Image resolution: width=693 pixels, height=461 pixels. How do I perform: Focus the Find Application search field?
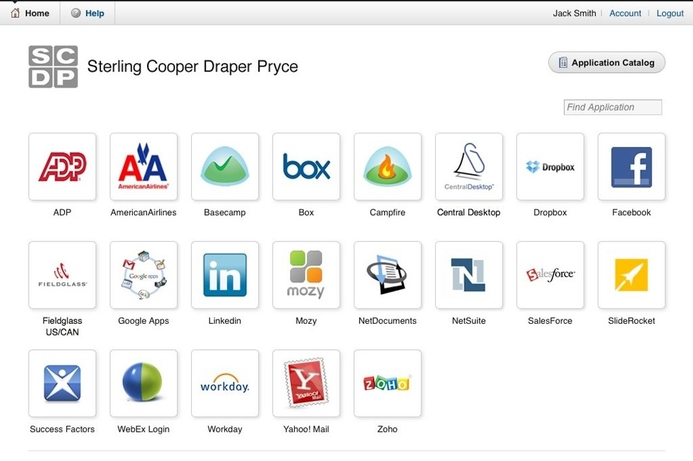[613, 107]
